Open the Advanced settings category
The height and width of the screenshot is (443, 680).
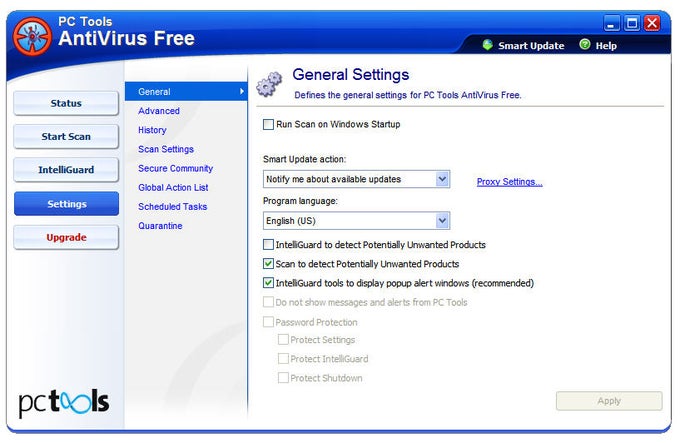pyautogui.click(x=159, y=111)
